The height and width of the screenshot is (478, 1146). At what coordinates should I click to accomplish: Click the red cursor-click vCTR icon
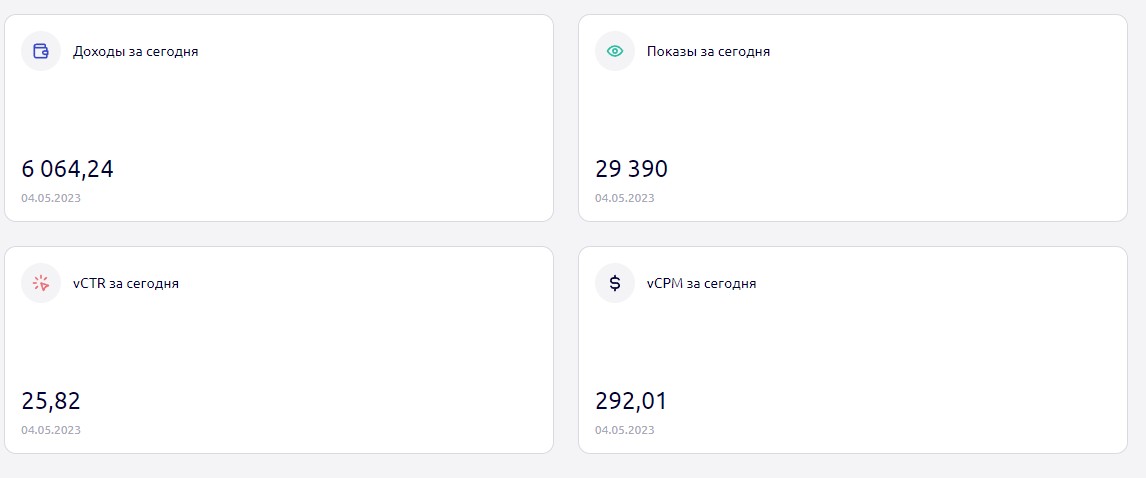(41, 283)
